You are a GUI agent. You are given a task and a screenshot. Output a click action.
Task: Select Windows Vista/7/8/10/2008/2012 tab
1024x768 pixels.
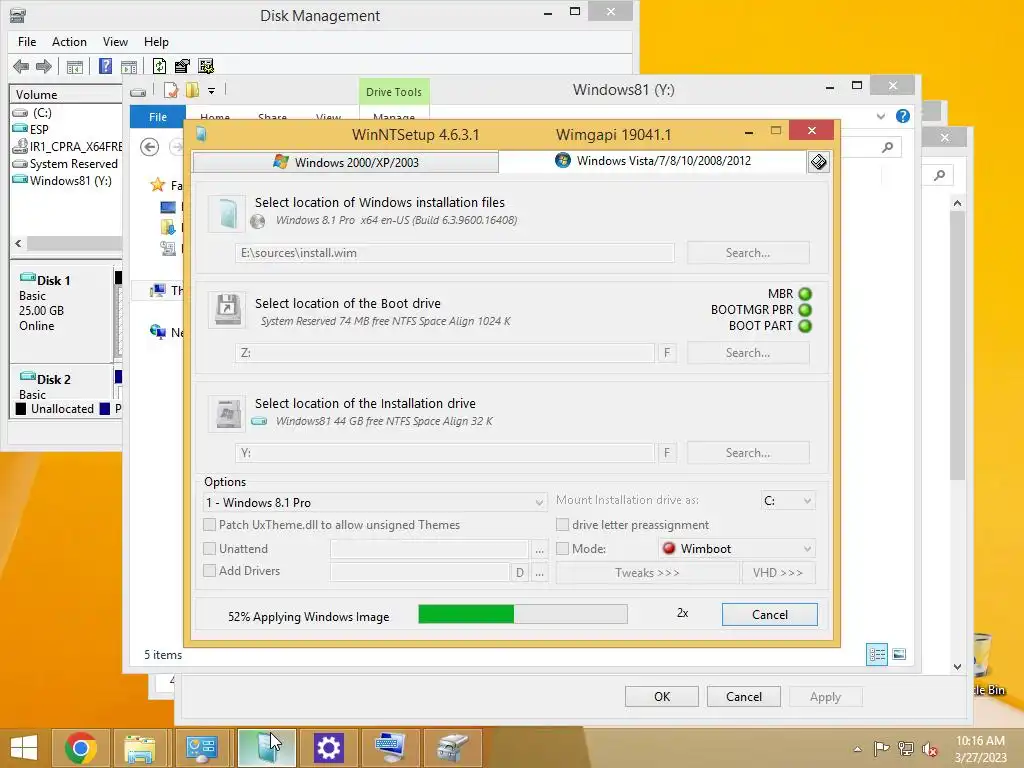click(x=652, y=161)
